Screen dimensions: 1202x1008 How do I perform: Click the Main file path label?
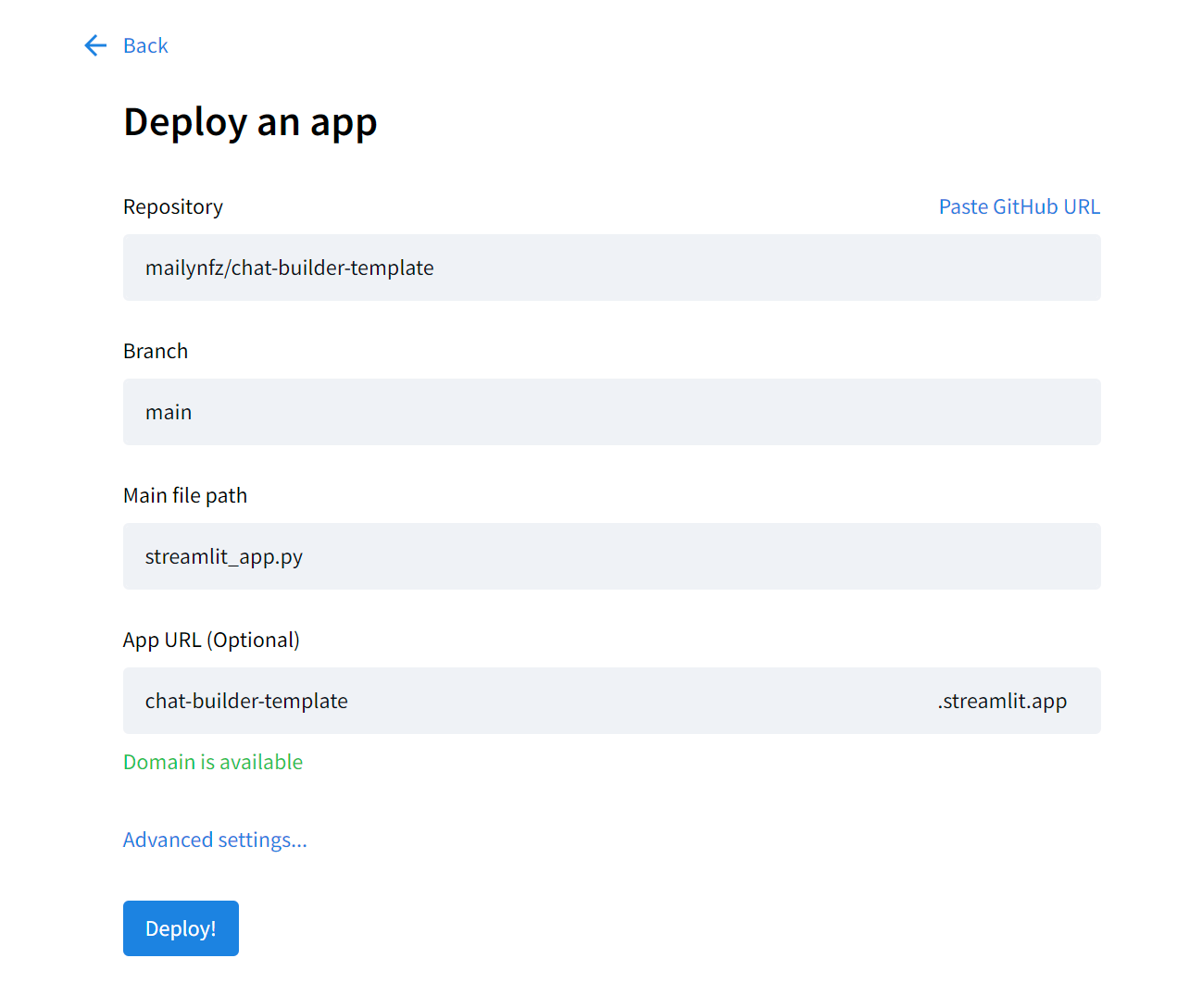click(x=185, y=495)
